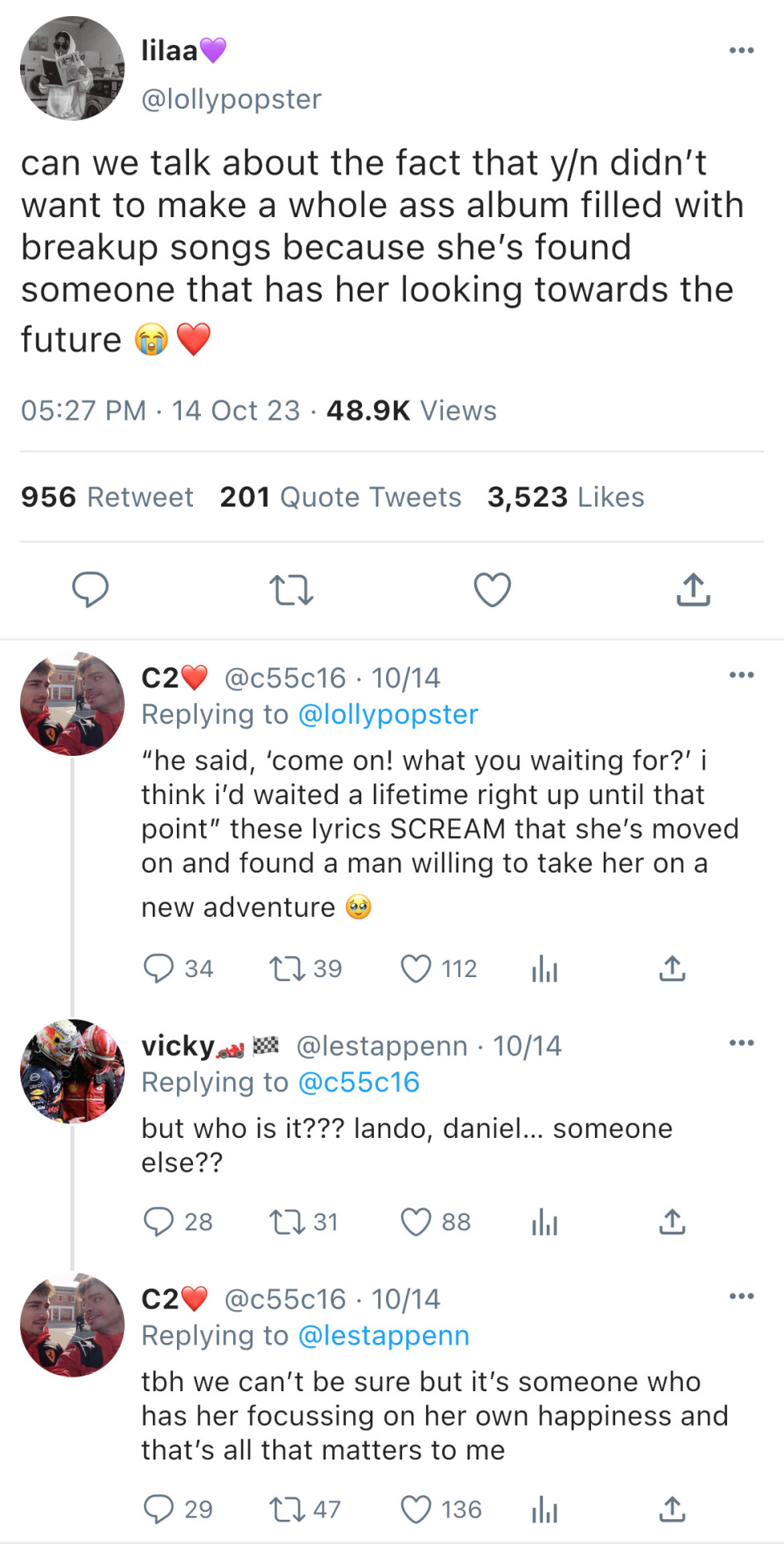Open the 956 Retweet list
The width and height of the screenshot is (784, 1544).
[x=107, y=497]
